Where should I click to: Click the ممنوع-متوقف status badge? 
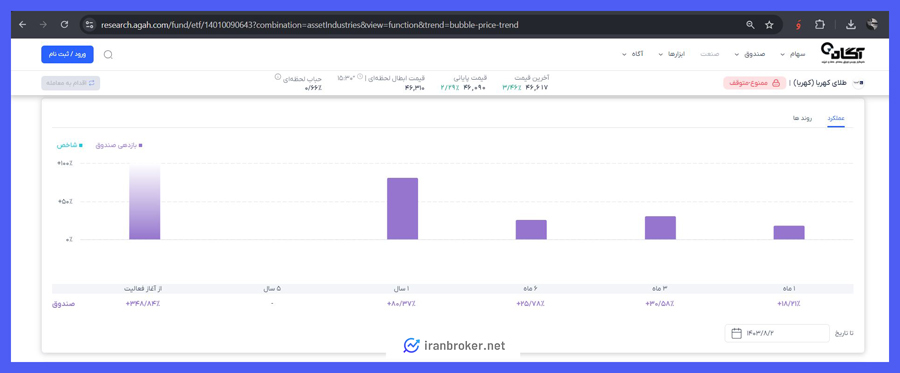[754, 83]
